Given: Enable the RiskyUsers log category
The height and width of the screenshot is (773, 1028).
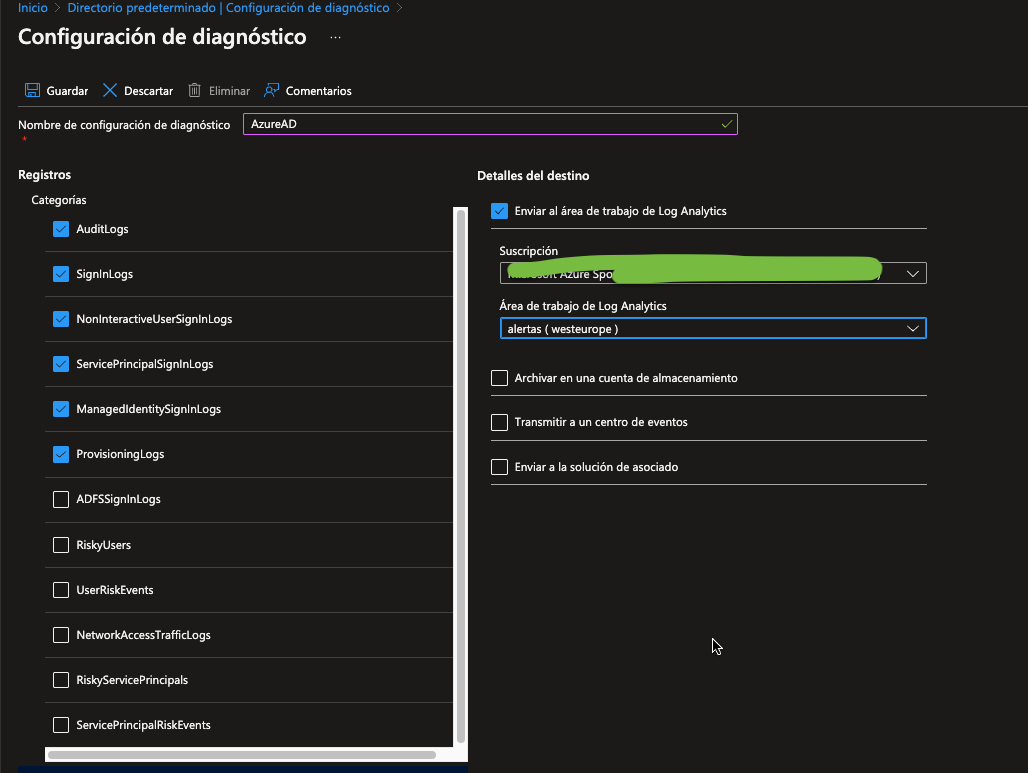Looking at the screenshot, I should point(61,545).
